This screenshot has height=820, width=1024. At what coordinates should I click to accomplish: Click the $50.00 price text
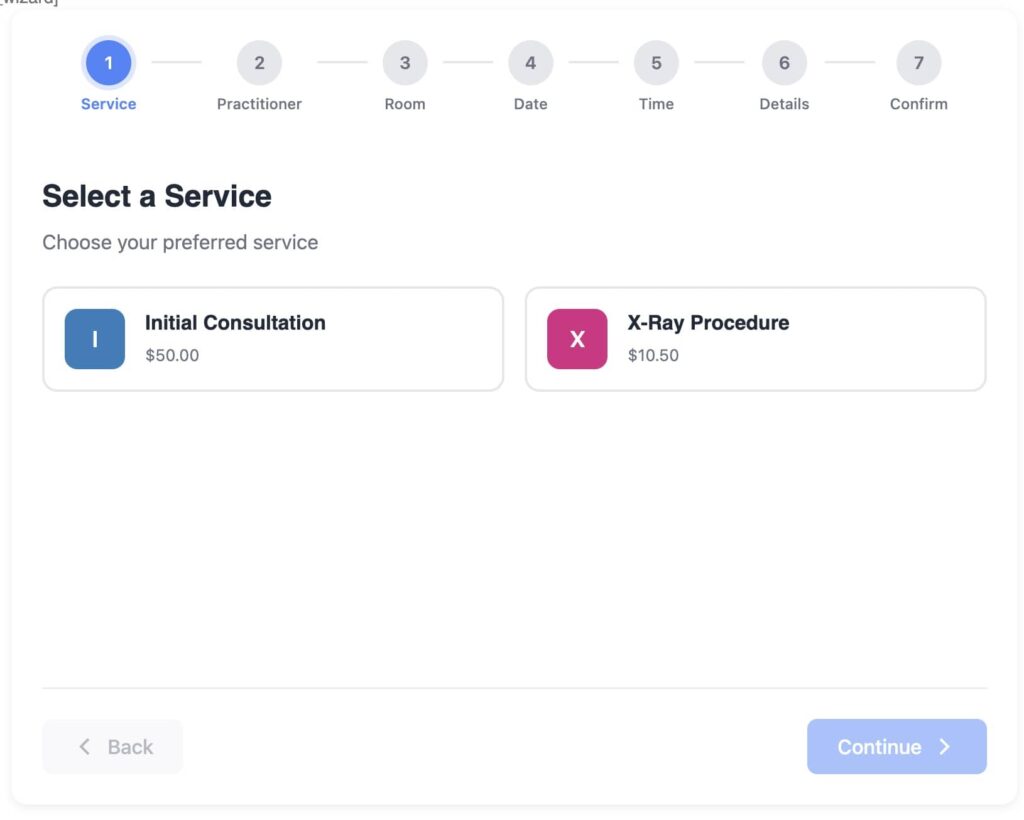172,355
